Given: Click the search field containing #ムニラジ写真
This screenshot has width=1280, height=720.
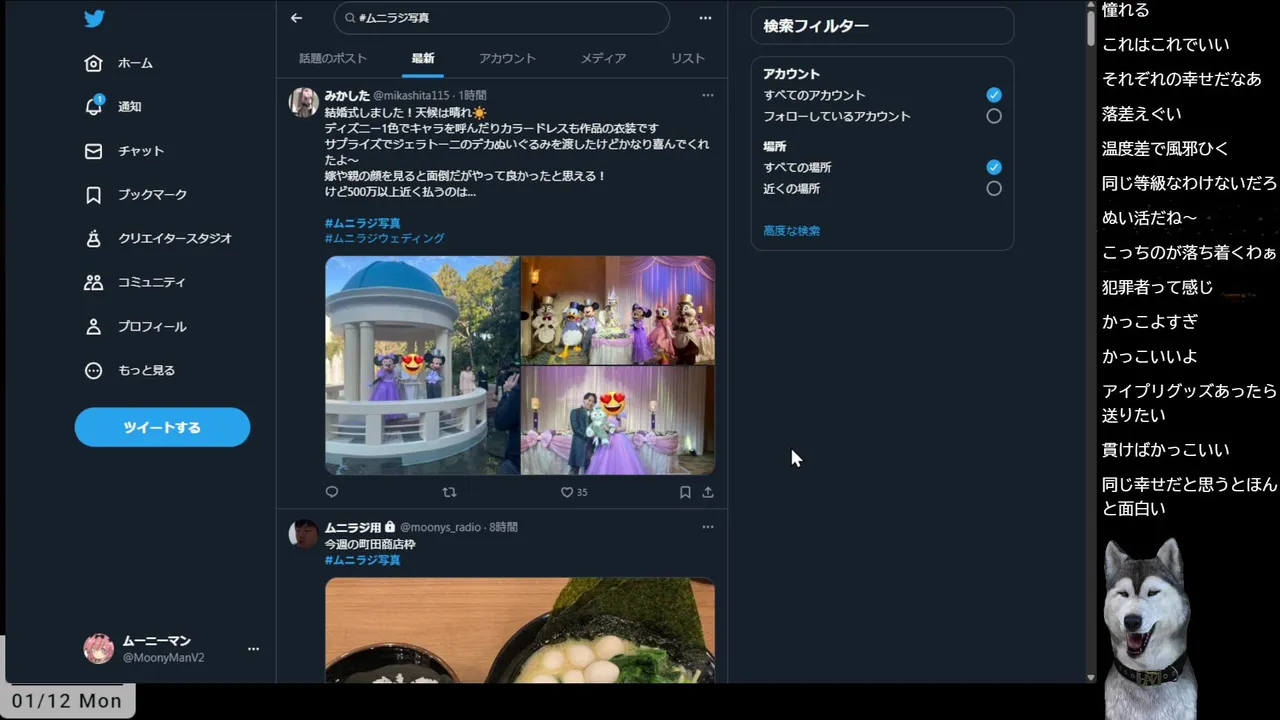Looking at the screenshot, I should (502, 18).
